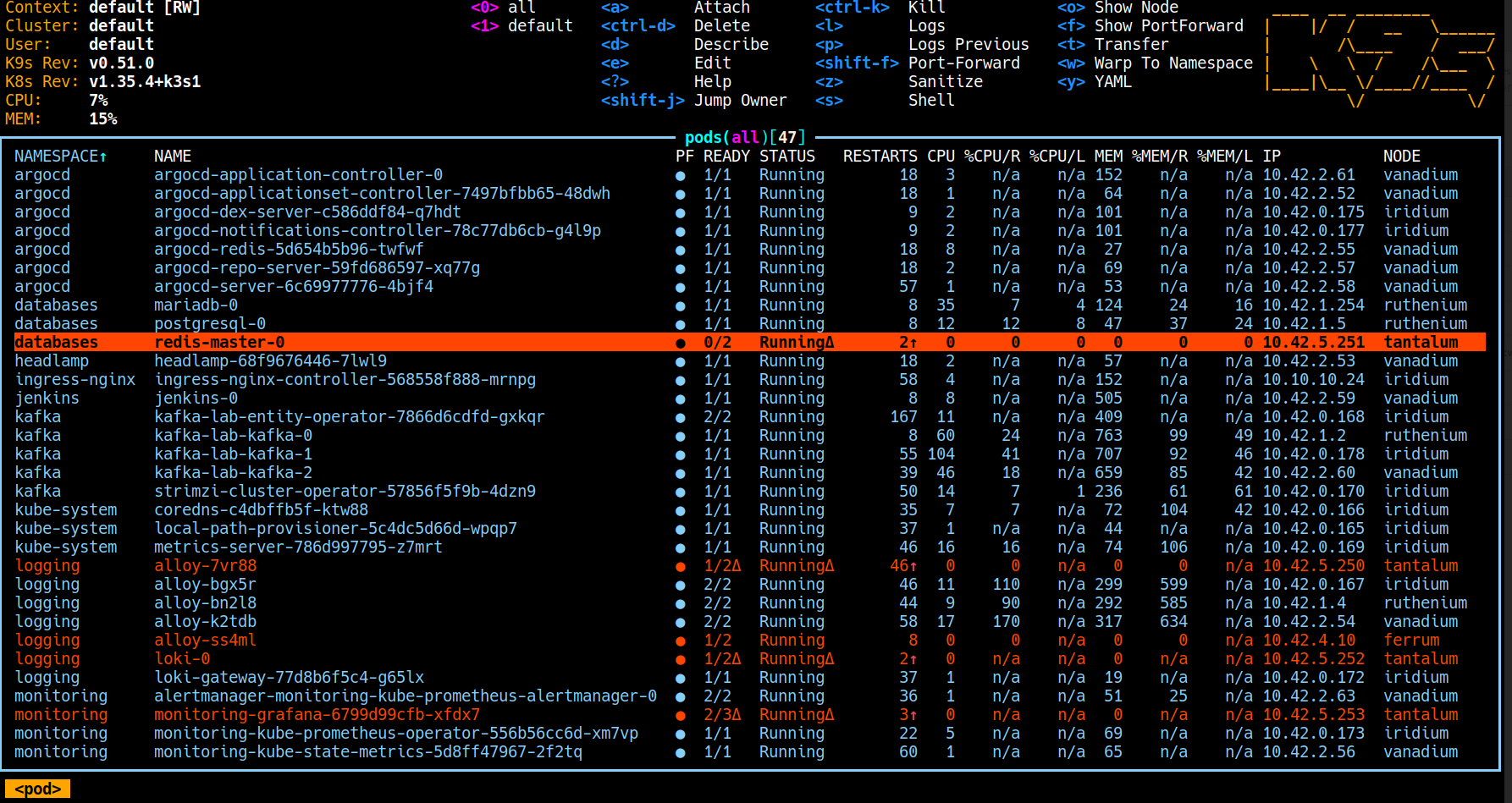Select the strimzi-cluster-operator-57856f5f9b-4dzn9 pod
The image size is (1512, 803).
click(x=345, y=492)
